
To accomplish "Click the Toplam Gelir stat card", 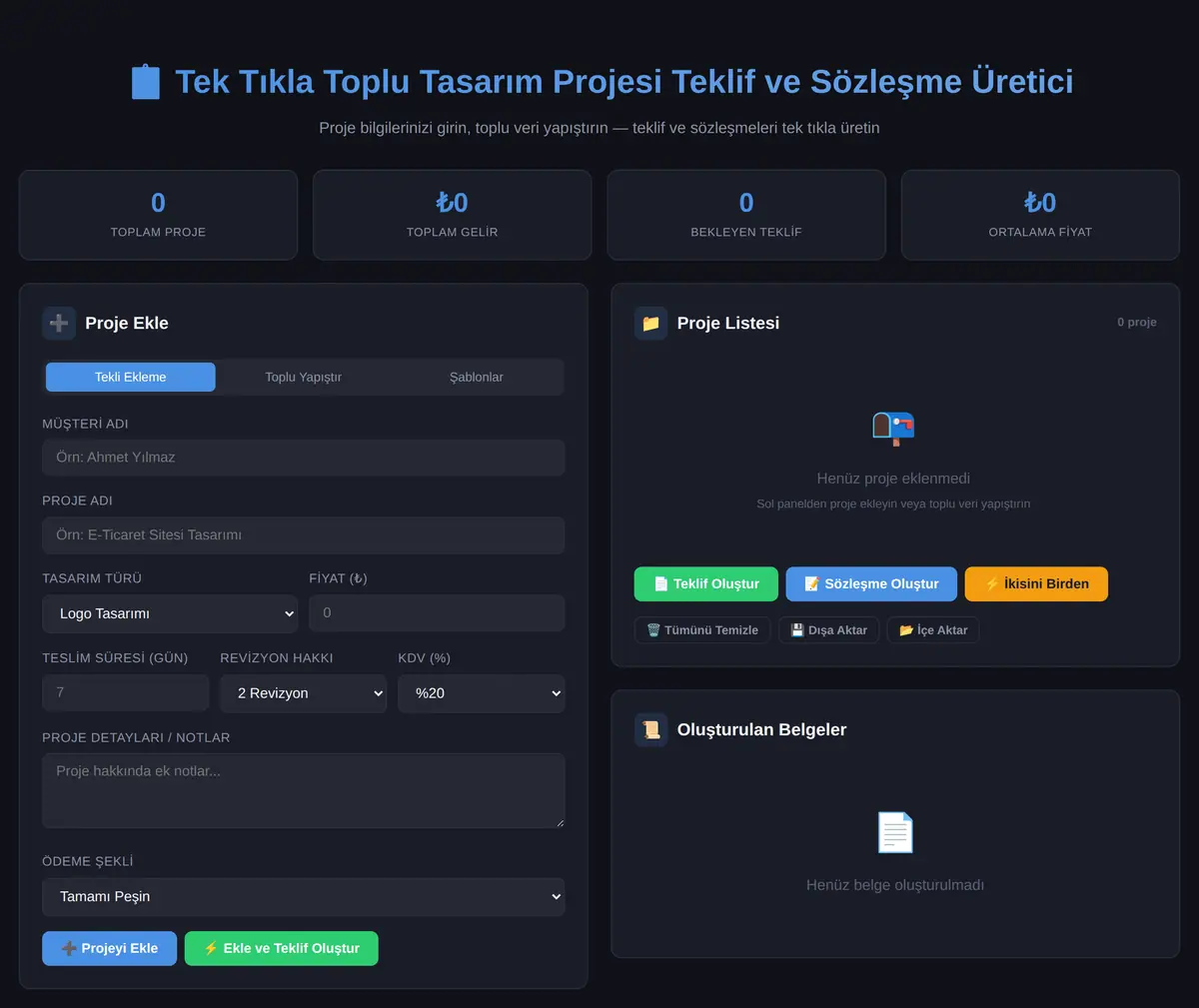I will pos(453,215).
